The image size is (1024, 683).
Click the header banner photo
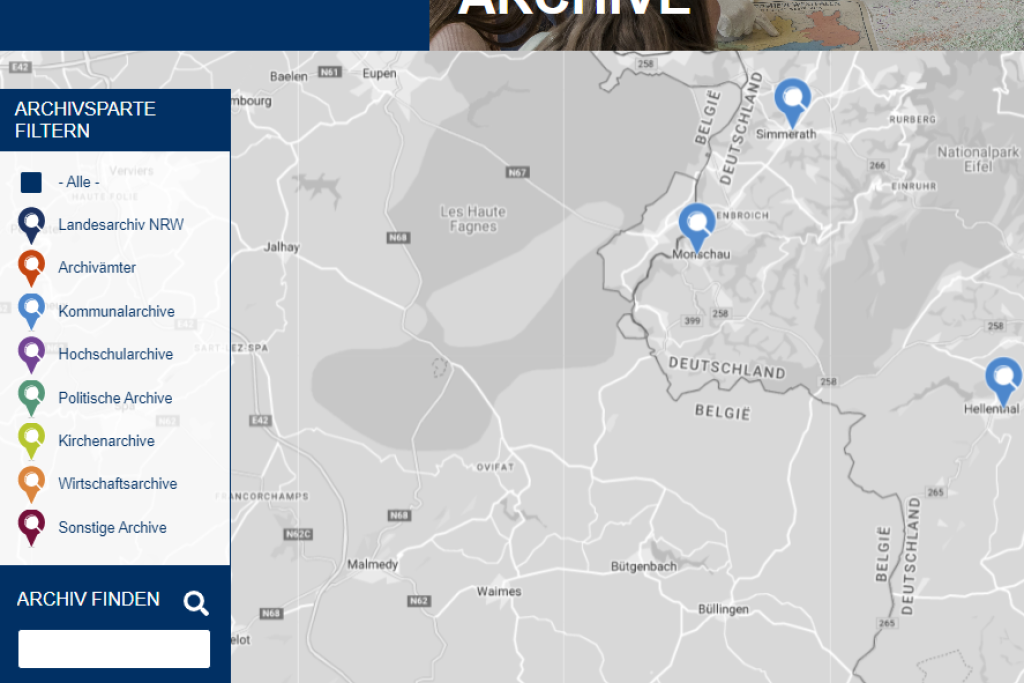coord(726,25)
